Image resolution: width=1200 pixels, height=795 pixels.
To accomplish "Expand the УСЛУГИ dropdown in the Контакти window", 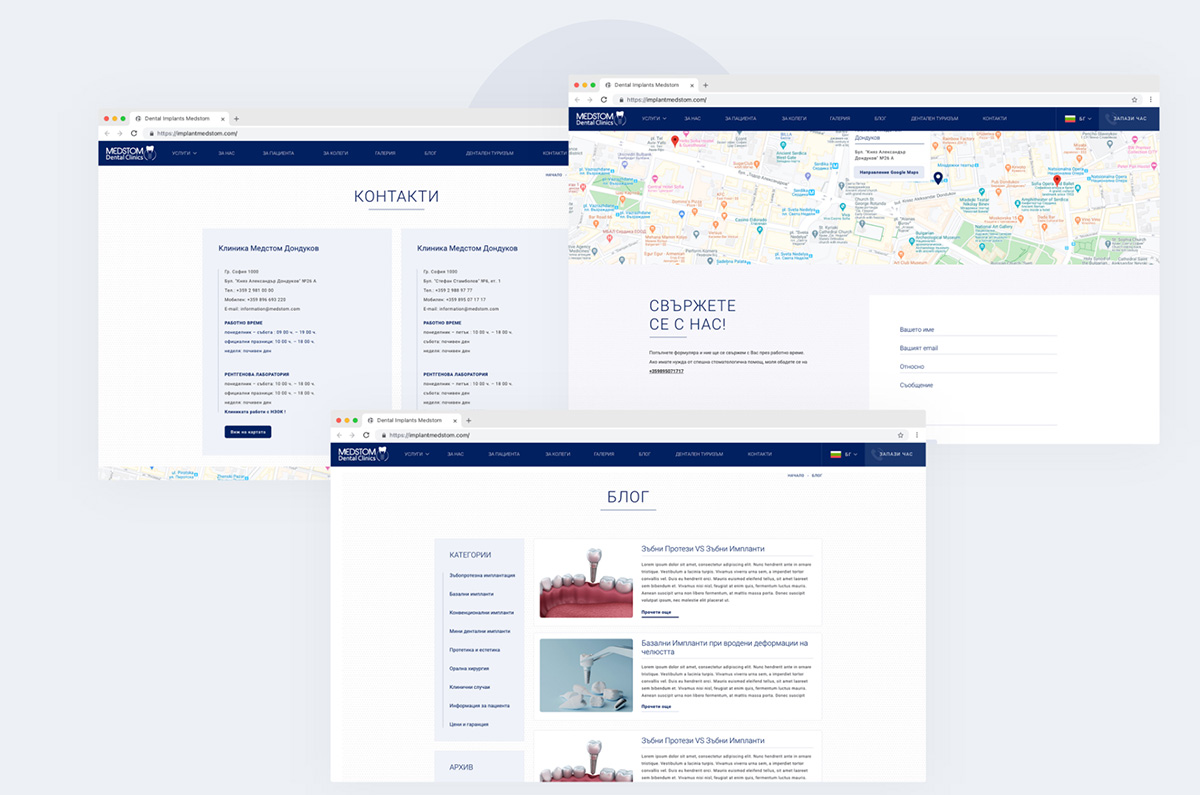I will point(184,153).
